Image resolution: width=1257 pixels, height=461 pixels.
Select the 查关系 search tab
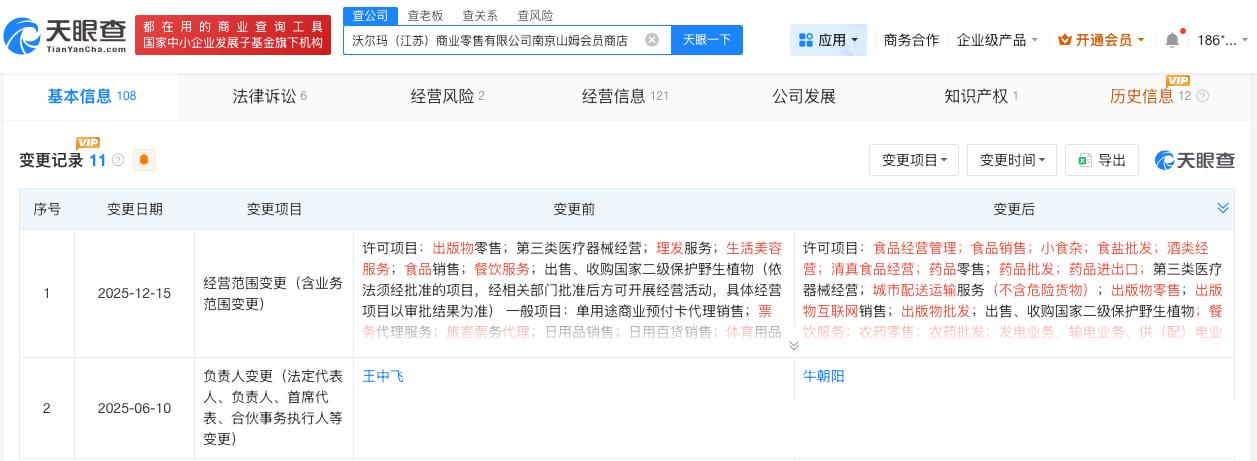480,16
